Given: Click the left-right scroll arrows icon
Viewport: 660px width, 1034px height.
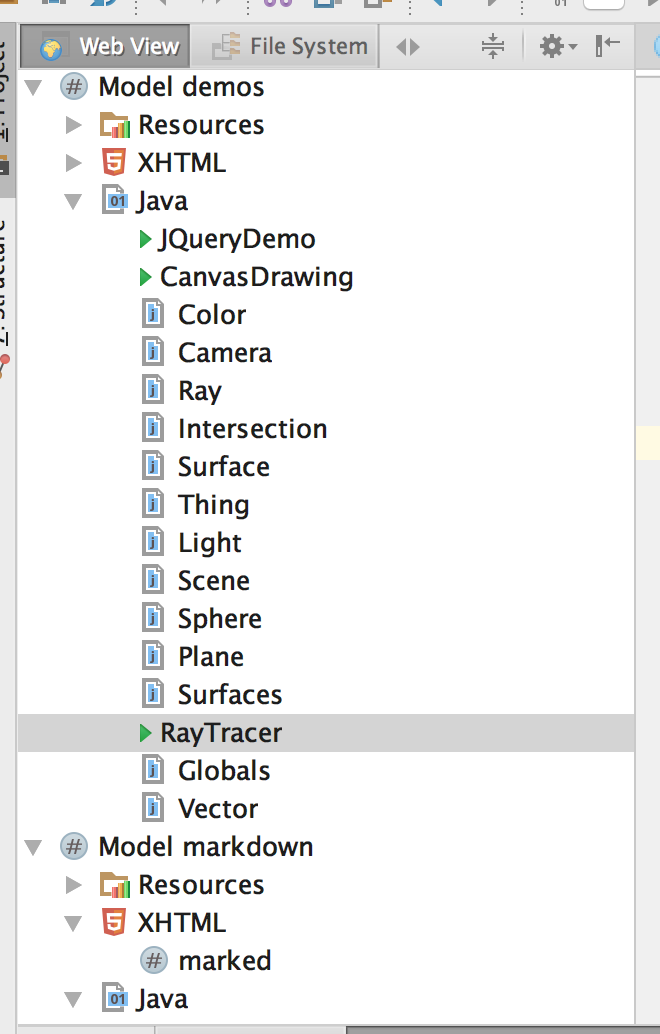Looking at the screenshot, I should pos(408,46).
